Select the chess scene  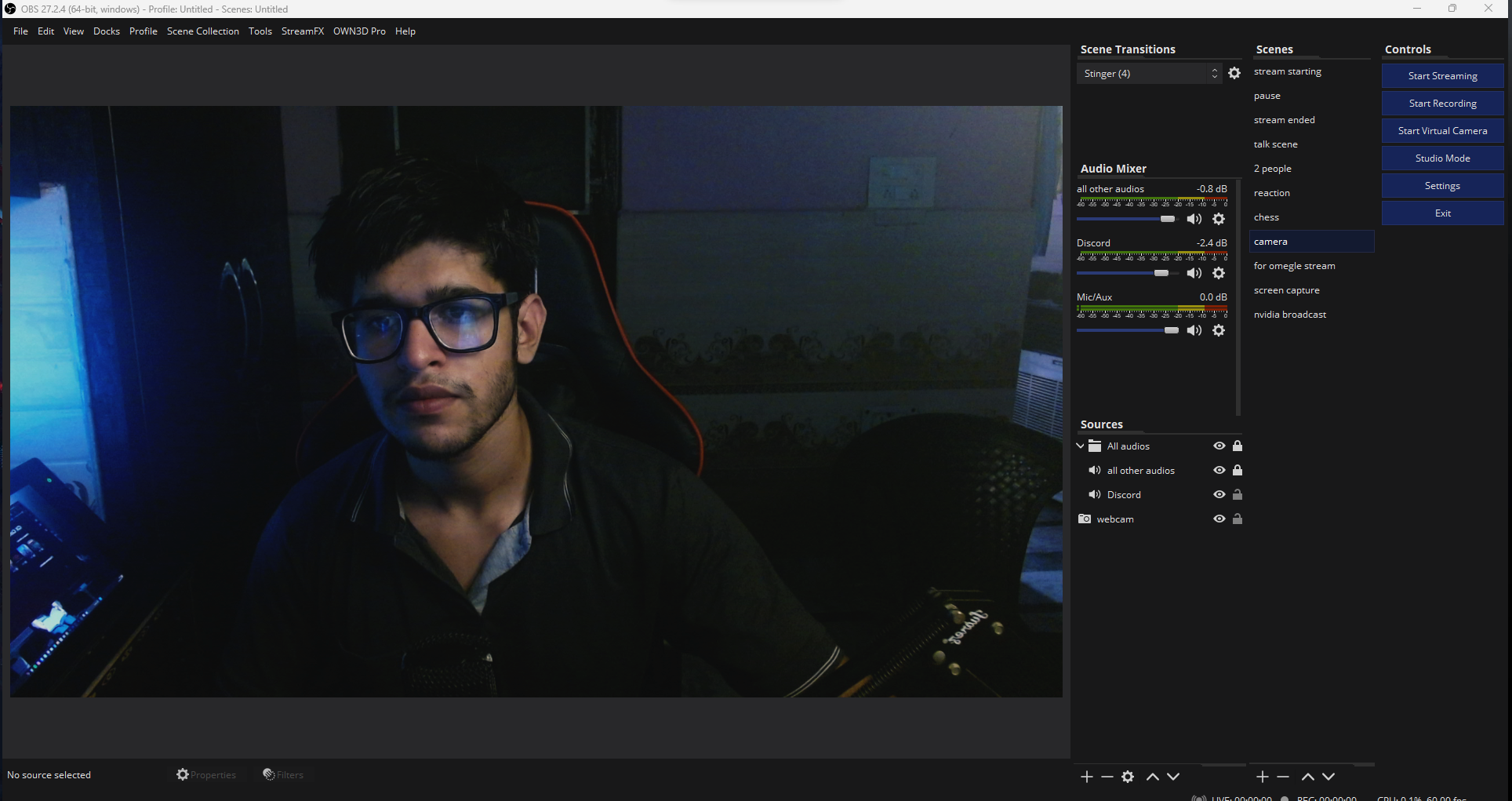(1267, 217)
